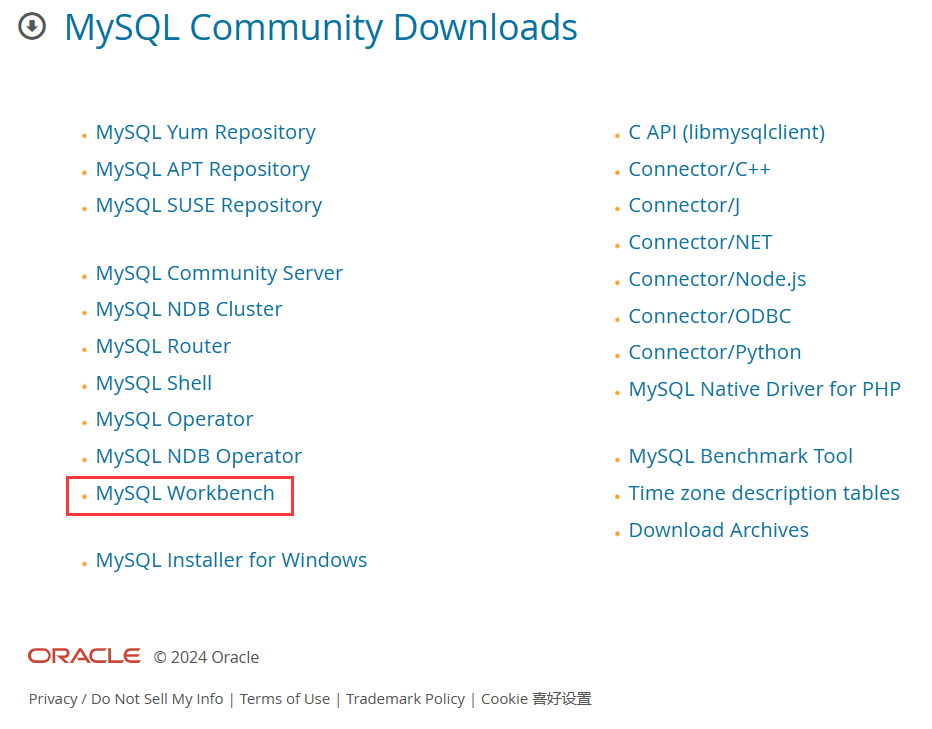Open Privacy / Do Not Sell My Info
Image resolution: width=932 pixels, height=729 pixels.
(126, 699)
